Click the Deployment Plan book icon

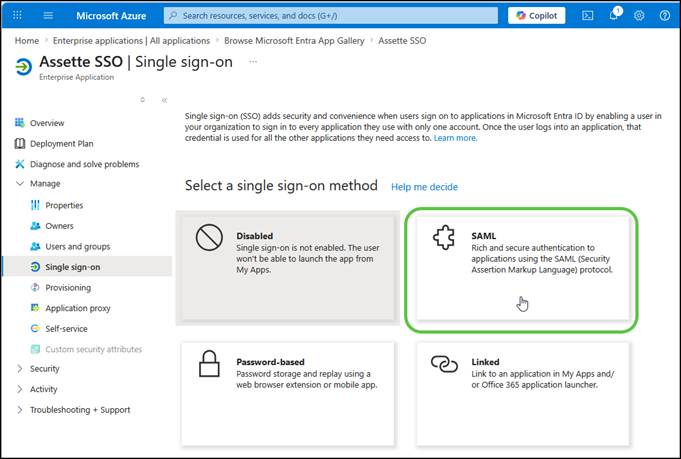pos(20,144)
